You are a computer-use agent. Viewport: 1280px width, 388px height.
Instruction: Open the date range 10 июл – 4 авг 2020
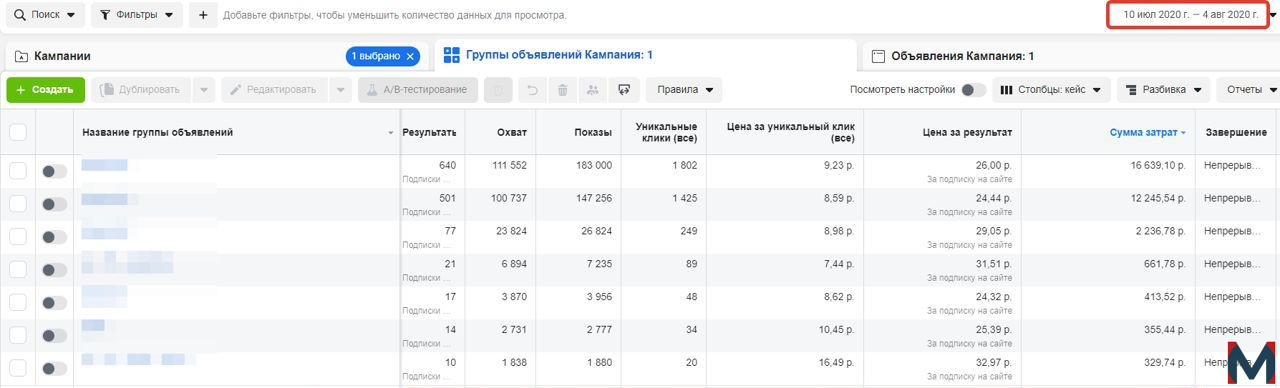click(x=1189, y=15)
